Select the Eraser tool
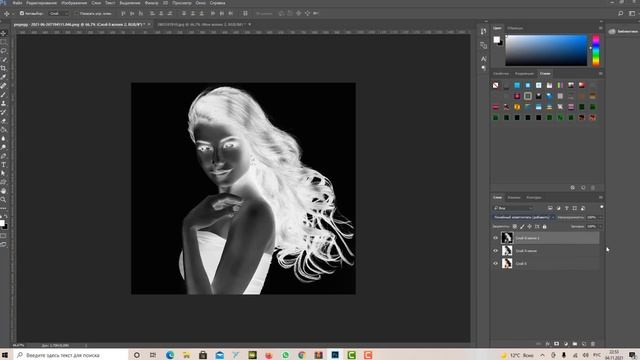640x360 pixels. click(x=4, y=121)
